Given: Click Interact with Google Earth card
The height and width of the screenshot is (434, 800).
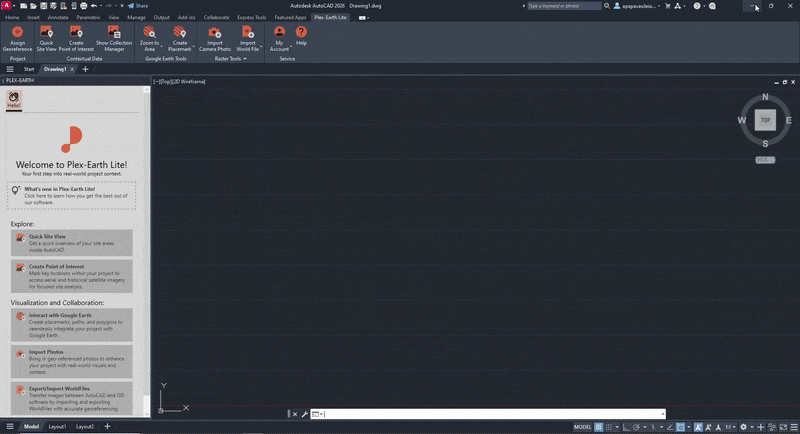Looking at the screenshot, I should coord(71,325).
